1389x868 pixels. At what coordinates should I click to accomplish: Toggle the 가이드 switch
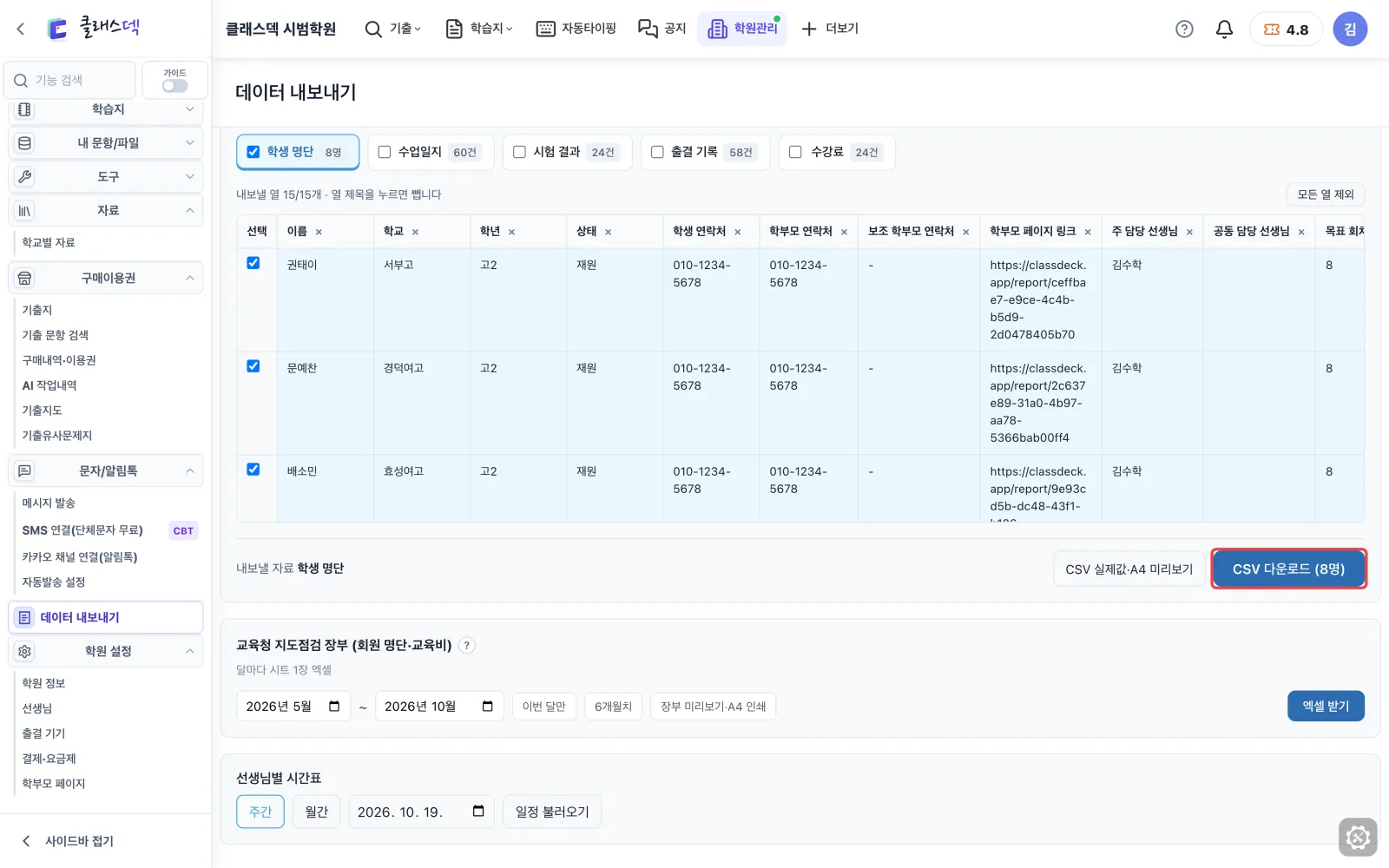click(174, 86)
